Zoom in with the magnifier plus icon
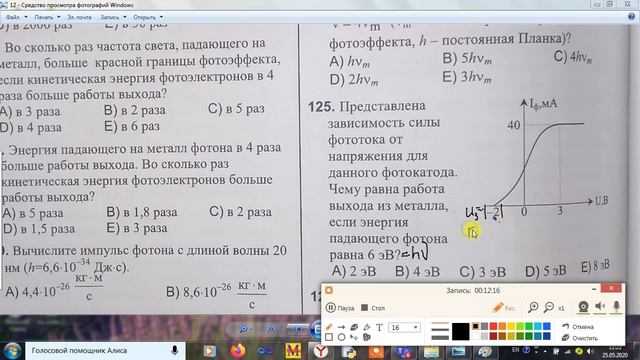The image size is (640, 360). (533, 307)
